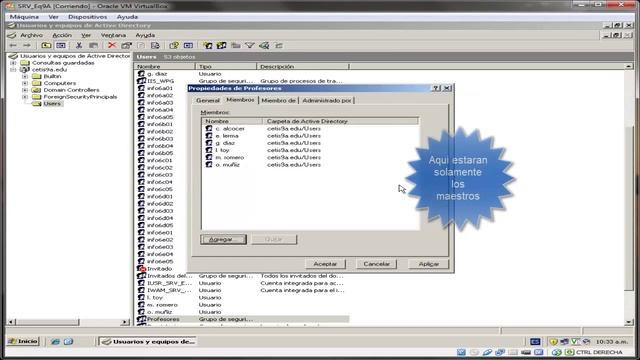640x360 pixels.
Task: Sort by the Tipo column header
Action: click(226, 66)
